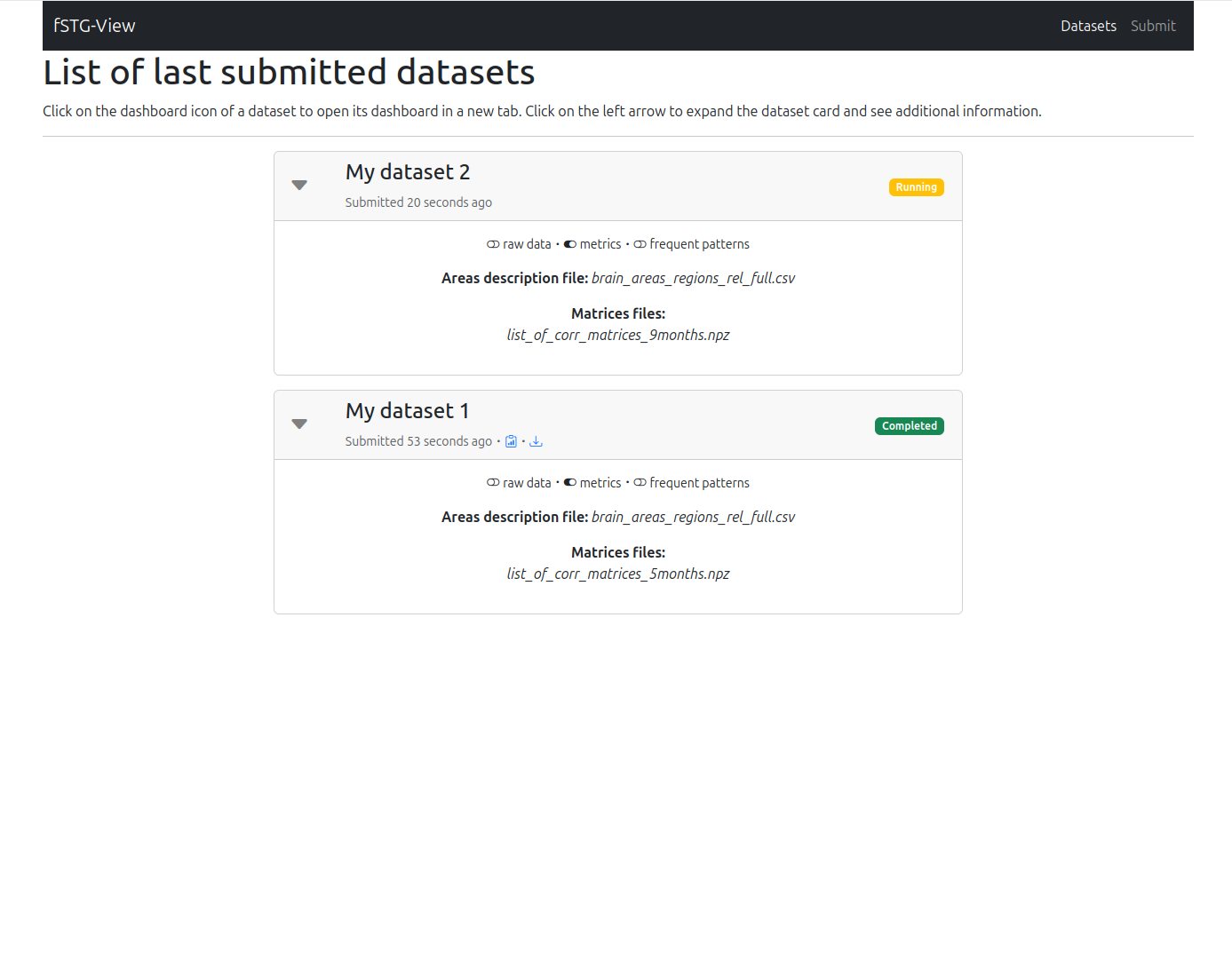Collapse the My dataset 2 card arrow
Viewport: 1232px width, 958px height.
click(299, 186)
